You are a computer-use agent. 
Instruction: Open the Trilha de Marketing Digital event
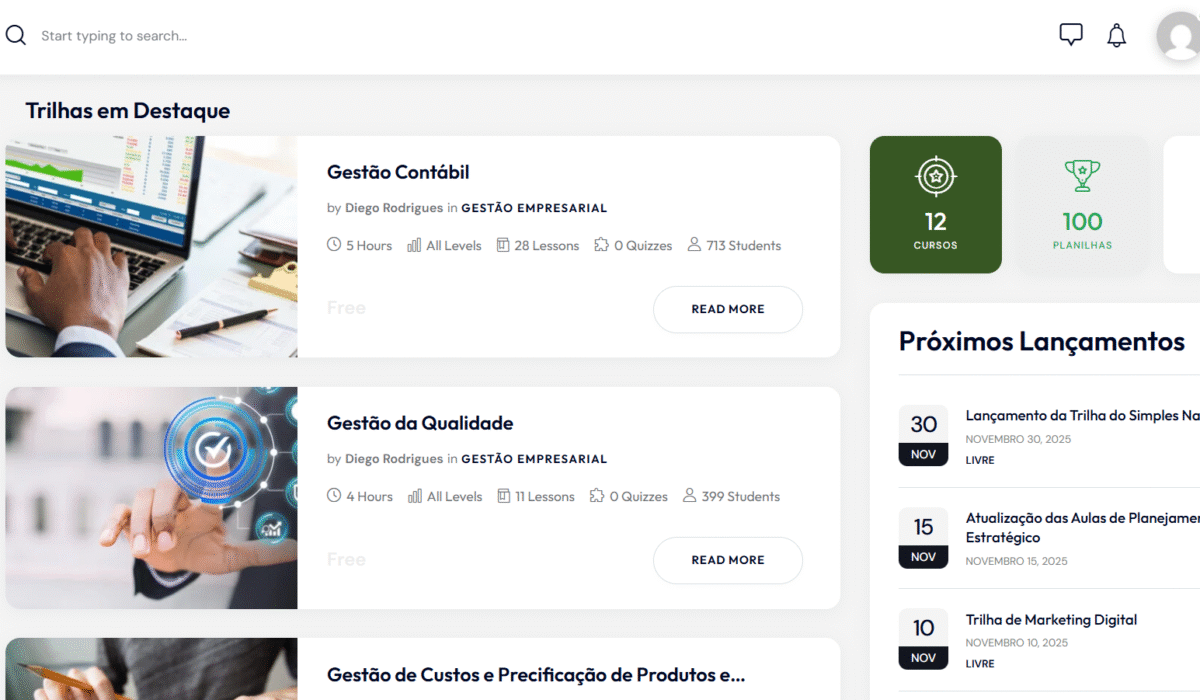1051,620
